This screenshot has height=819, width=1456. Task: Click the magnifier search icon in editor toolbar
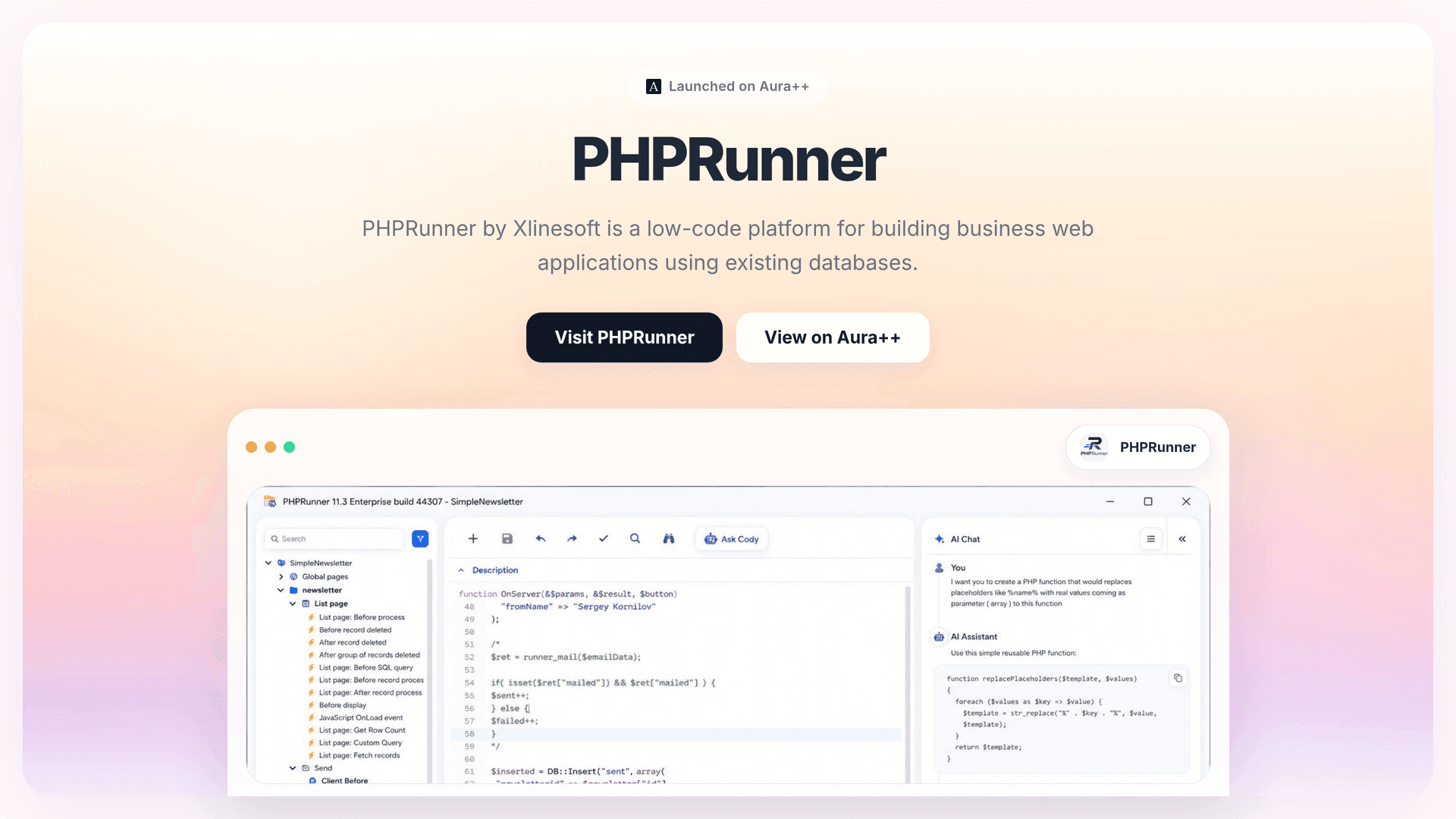[x=635, y=539]
